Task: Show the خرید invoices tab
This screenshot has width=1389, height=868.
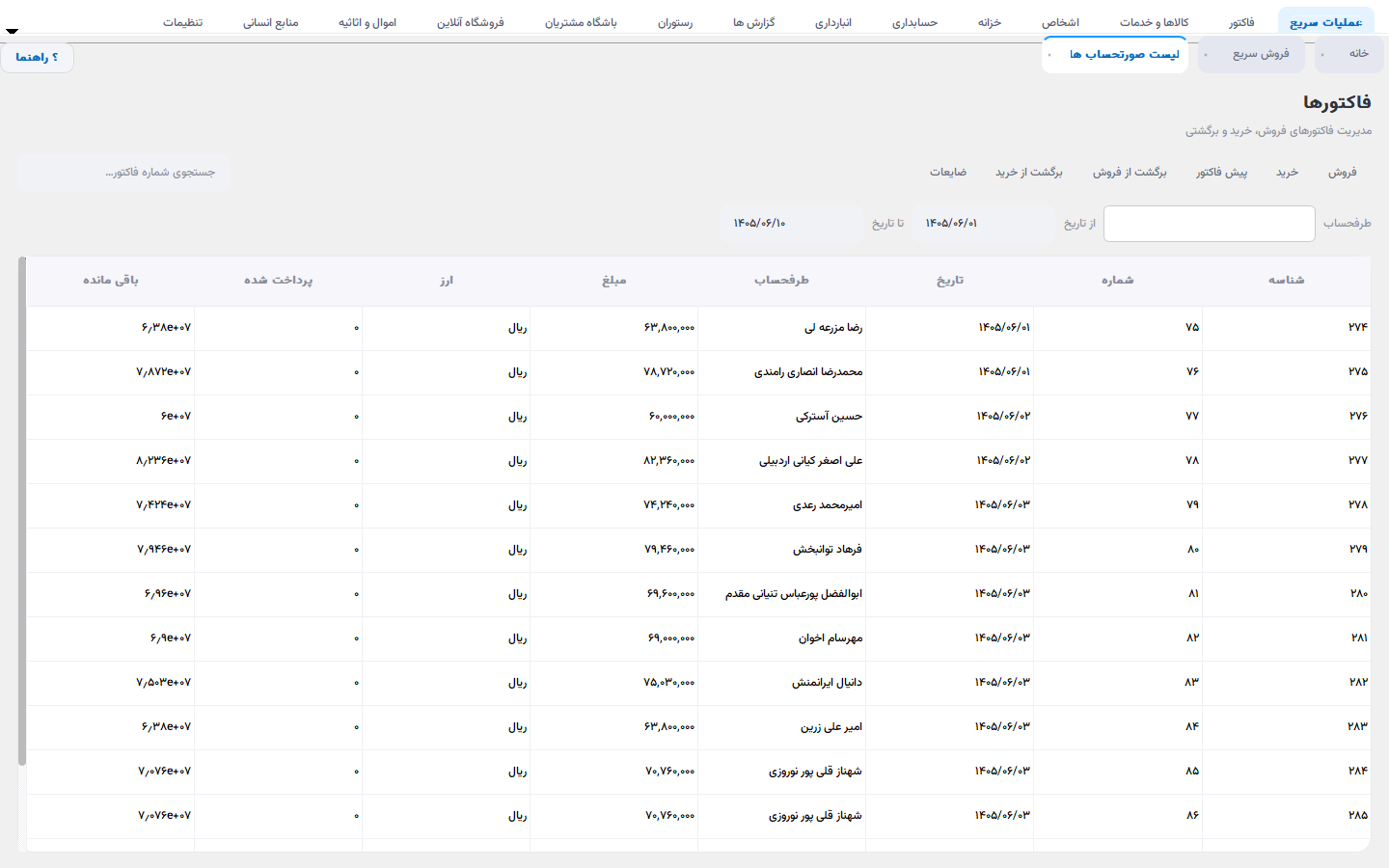Action: [x=1287, y=173]
